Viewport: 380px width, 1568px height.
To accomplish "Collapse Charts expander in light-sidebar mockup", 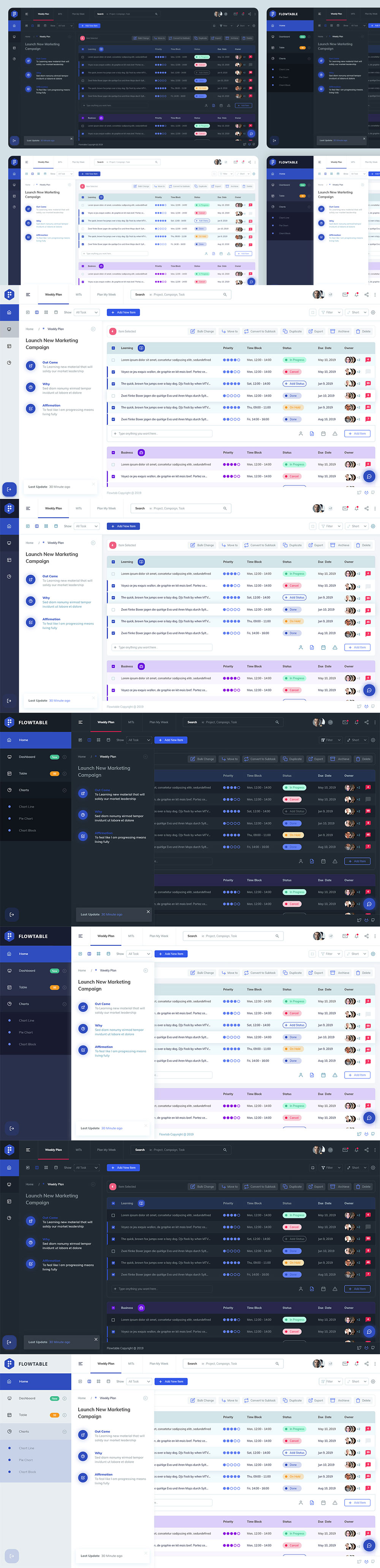I will point(65,1431).
